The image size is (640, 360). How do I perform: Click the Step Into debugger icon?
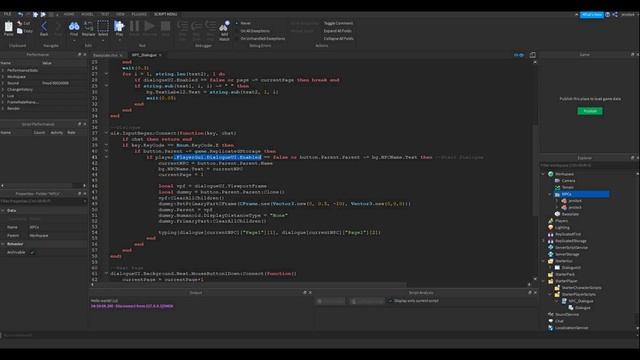tap(182, 27)
